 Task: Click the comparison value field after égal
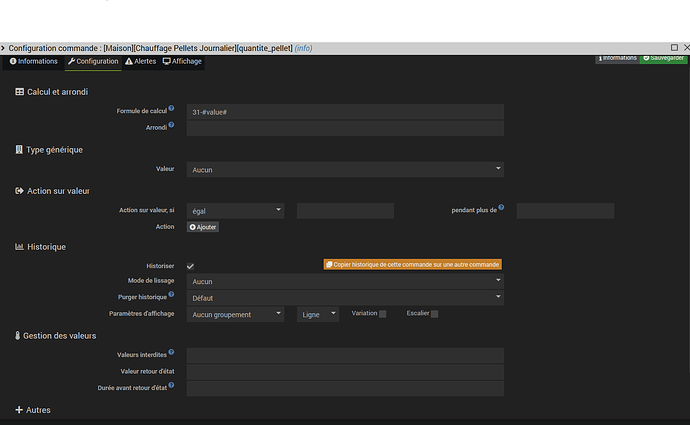[x=345, y=211]
